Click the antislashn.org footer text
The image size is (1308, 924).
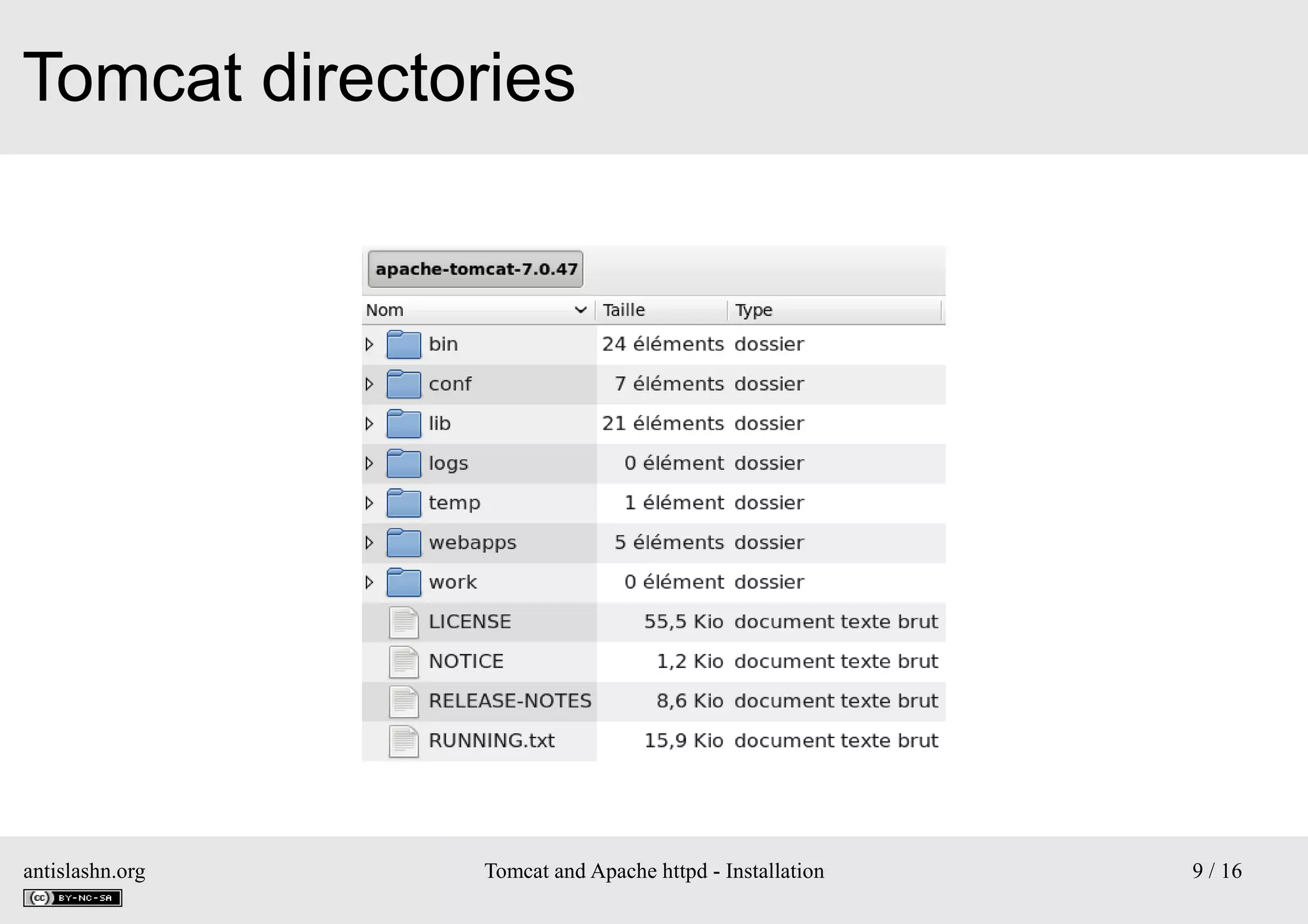click(84, 871)
